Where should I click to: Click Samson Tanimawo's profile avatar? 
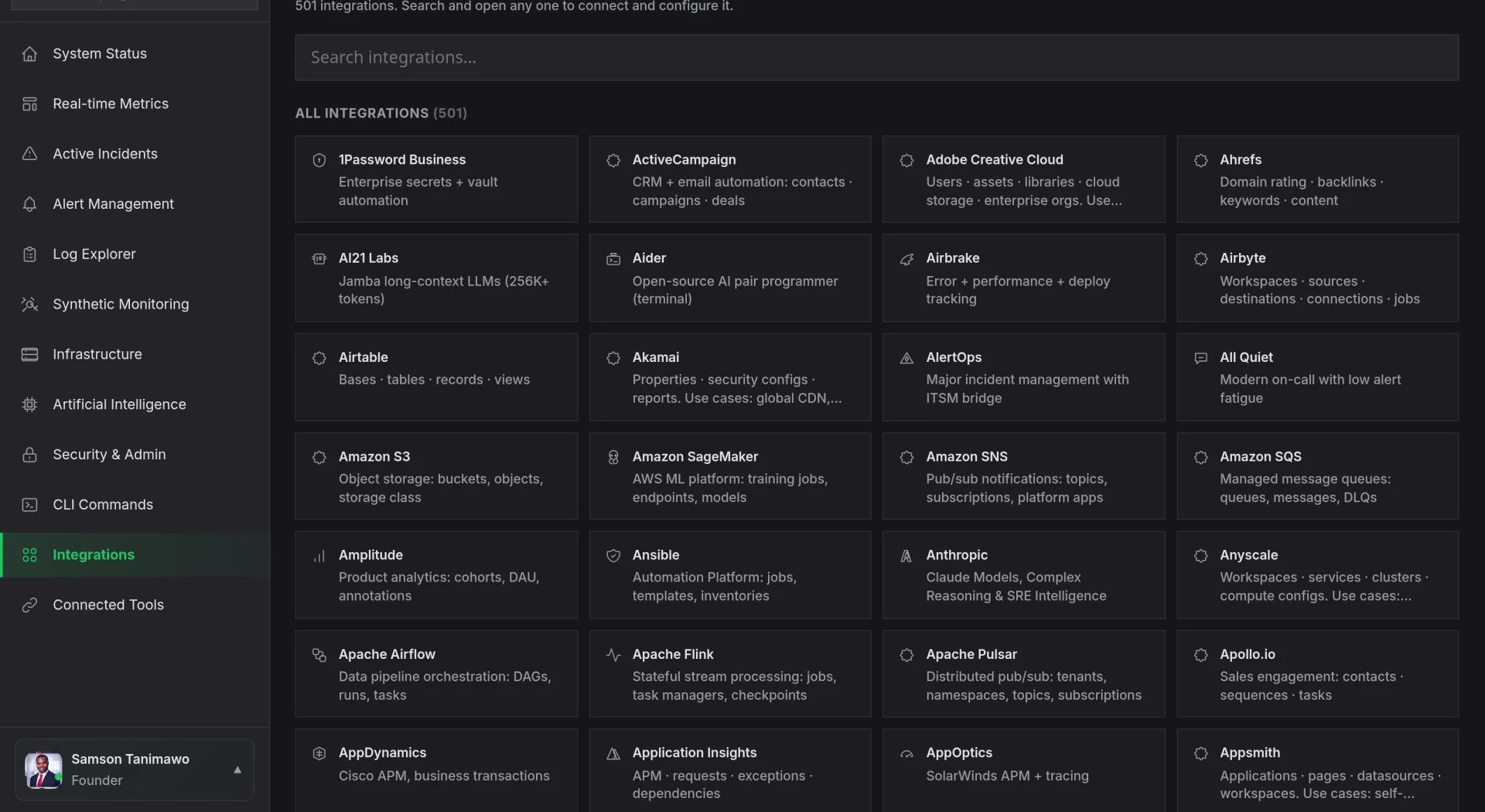pyautogui.click(x=43, y=769)
